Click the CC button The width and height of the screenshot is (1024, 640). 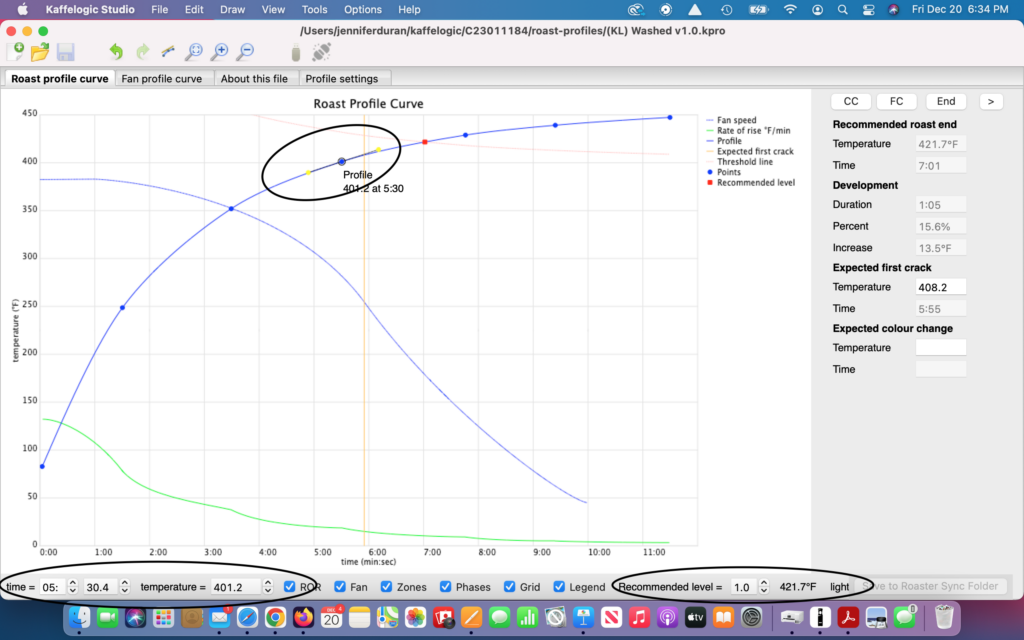tap(851, 101)
